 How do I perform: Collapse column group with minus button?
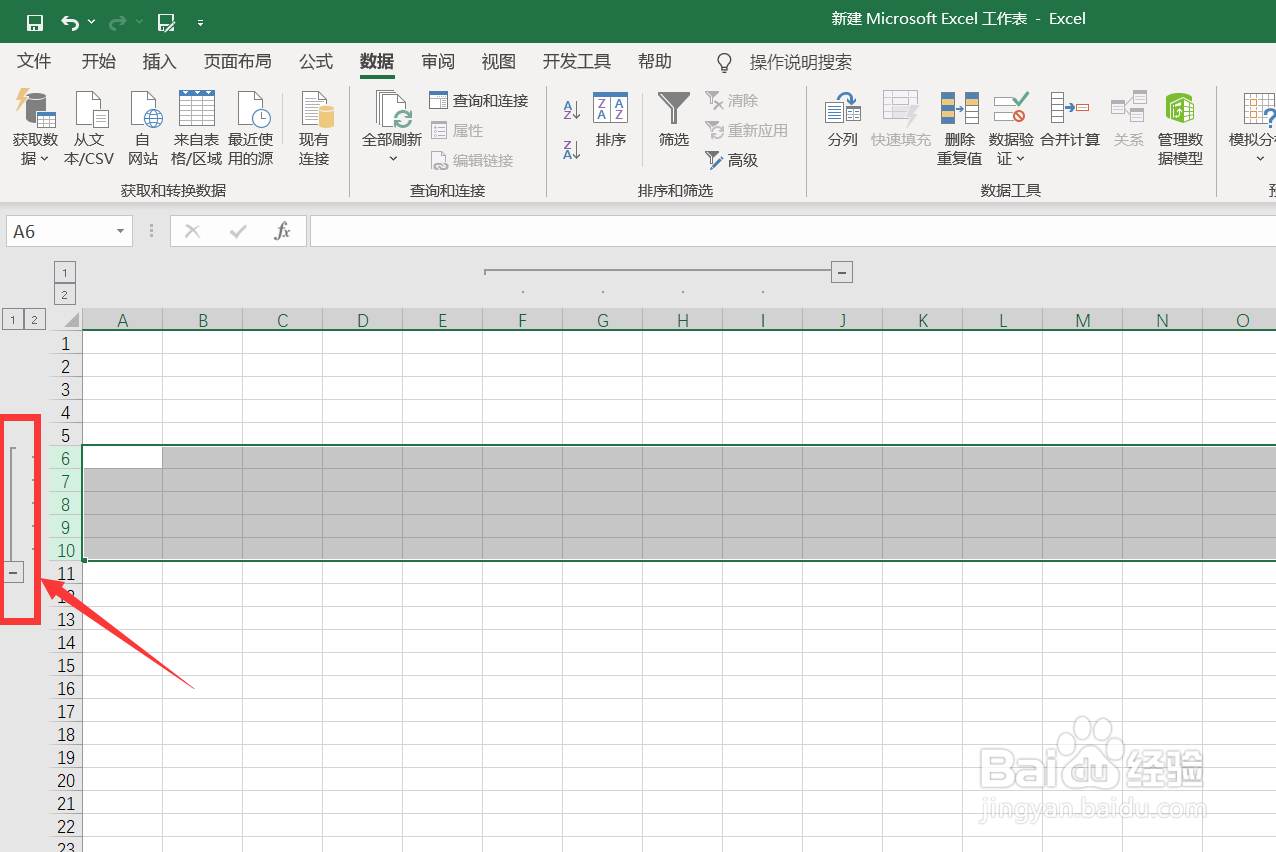(x=842, y=271)
